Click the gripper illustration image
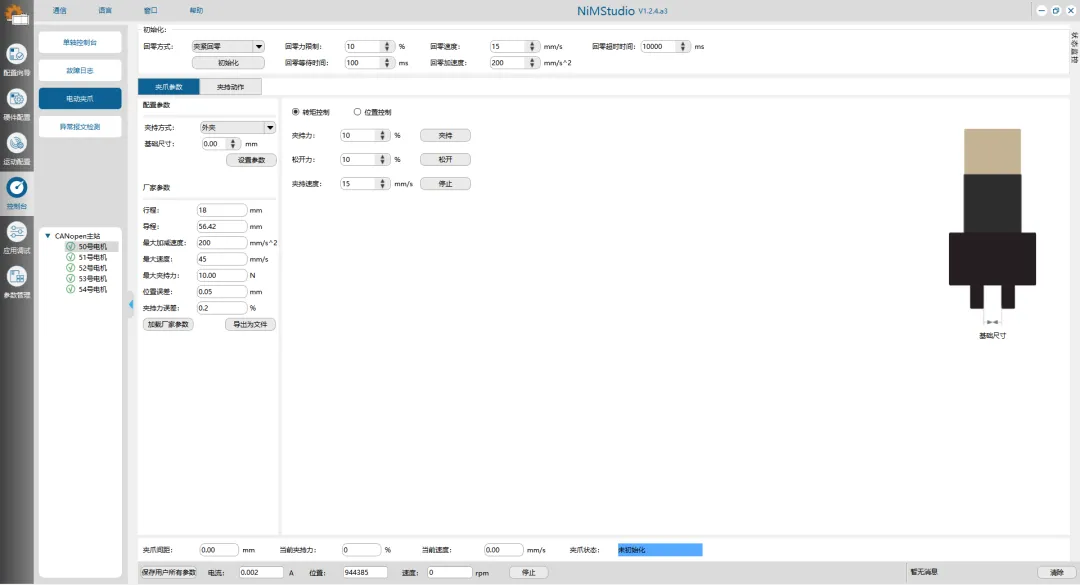 pyautogui.click(x=993, y=219)
